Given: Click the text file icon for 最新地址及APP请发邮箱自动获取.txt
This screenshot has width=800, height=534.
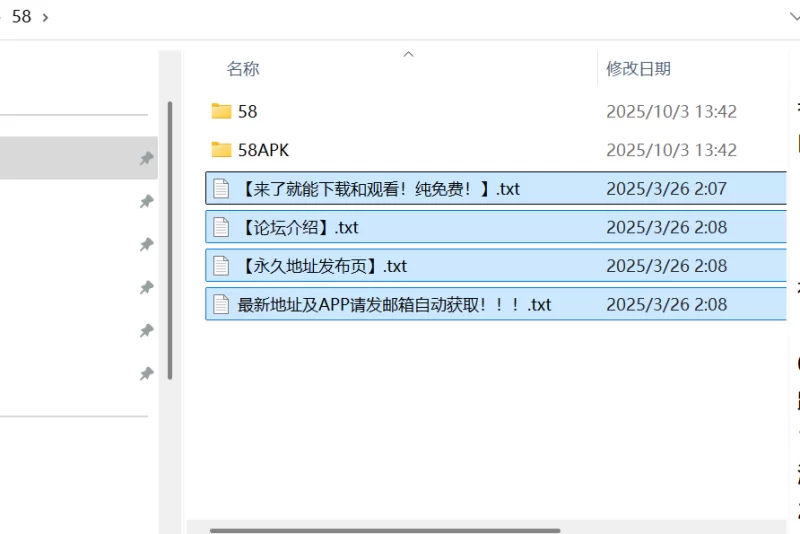Looking at the screenshot, I should pos(221,304).
